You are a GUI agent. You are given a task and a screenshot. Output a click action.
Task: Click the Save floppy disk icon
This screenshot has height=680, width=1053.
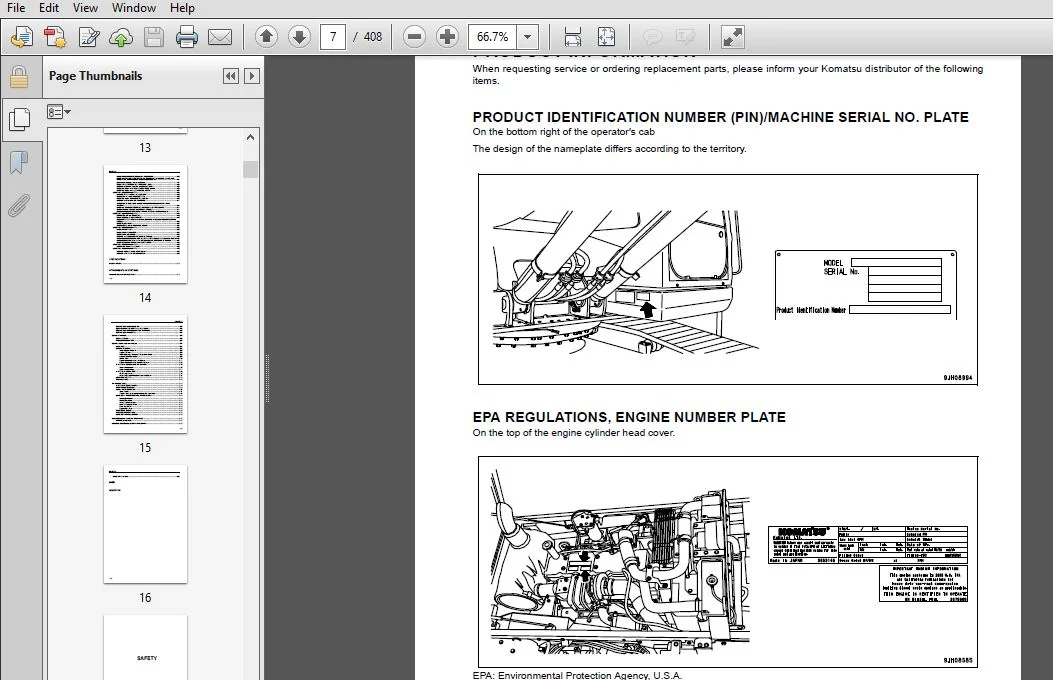[x=154, y=37]
